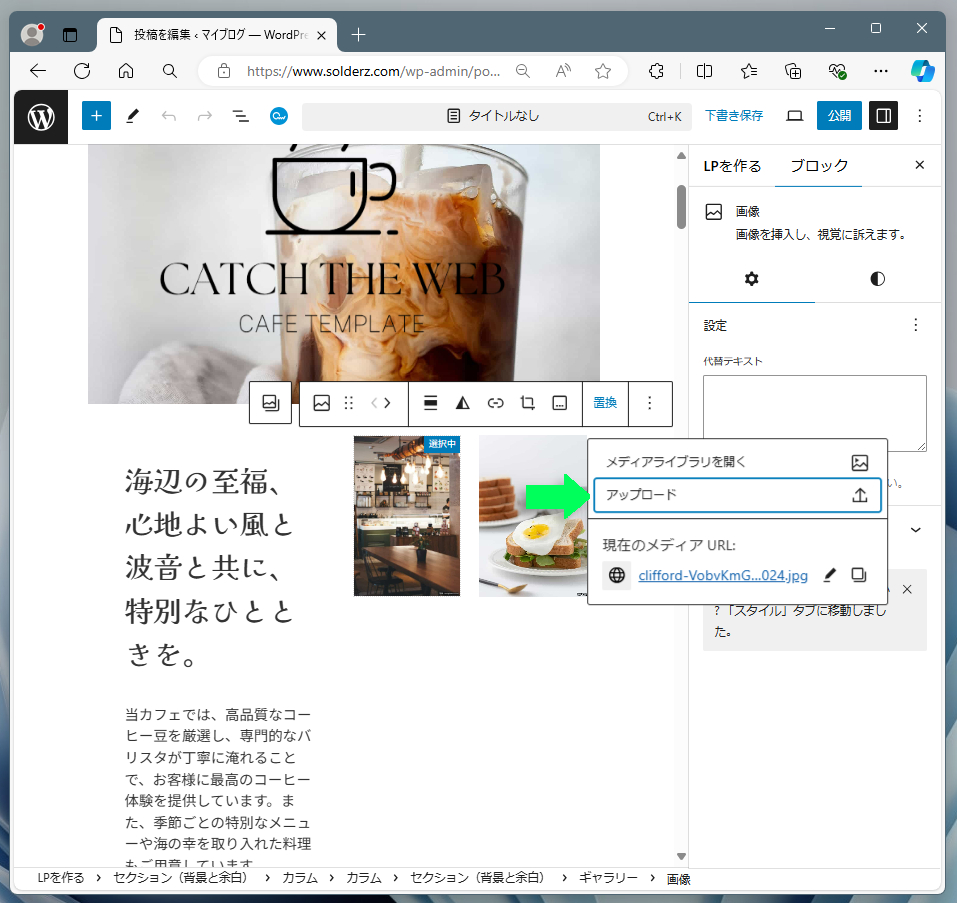Click the browser address bar URL
Image resolution: width=957 pixels, height=903 pixels.
pyautogui.click(x=373, y=71)
